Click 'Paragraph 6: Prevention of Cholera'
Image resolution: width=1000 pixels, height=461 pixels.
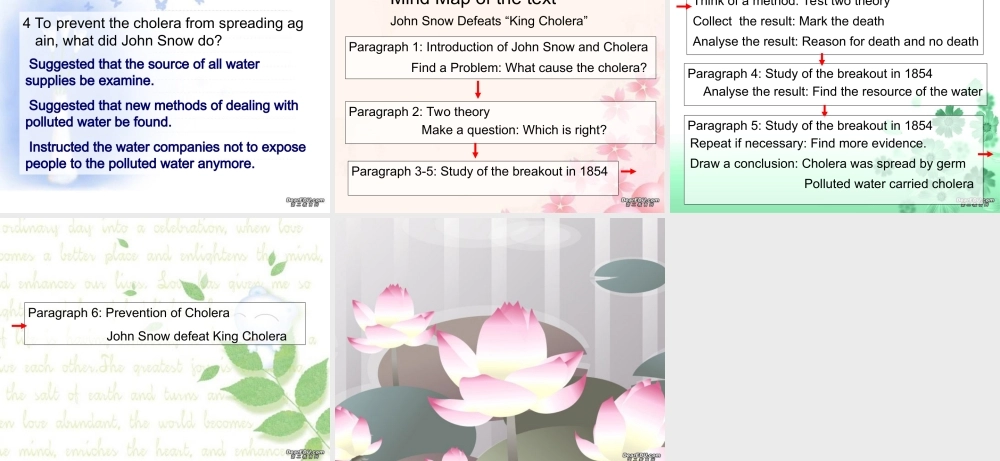point(129,313)
